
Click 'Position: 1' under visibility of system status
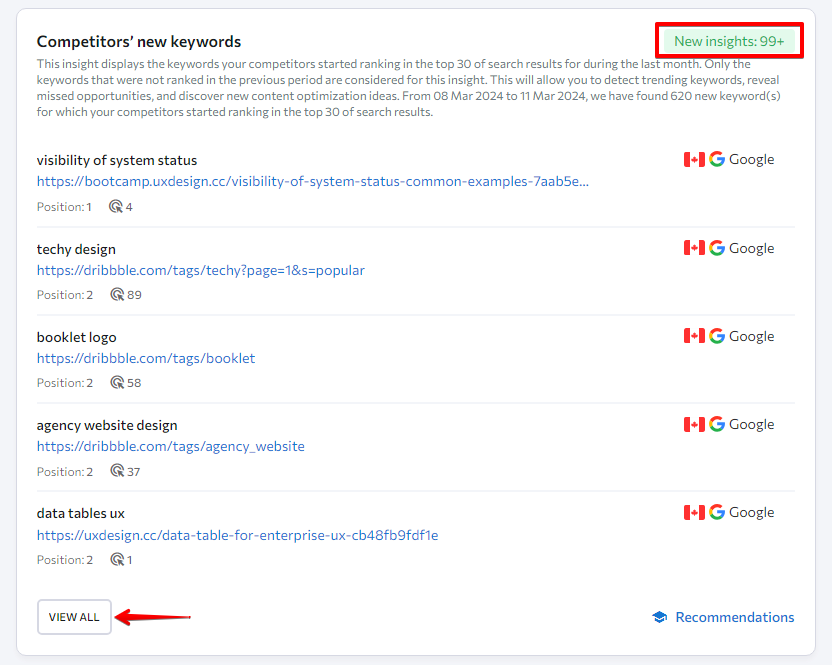[64, 207]
